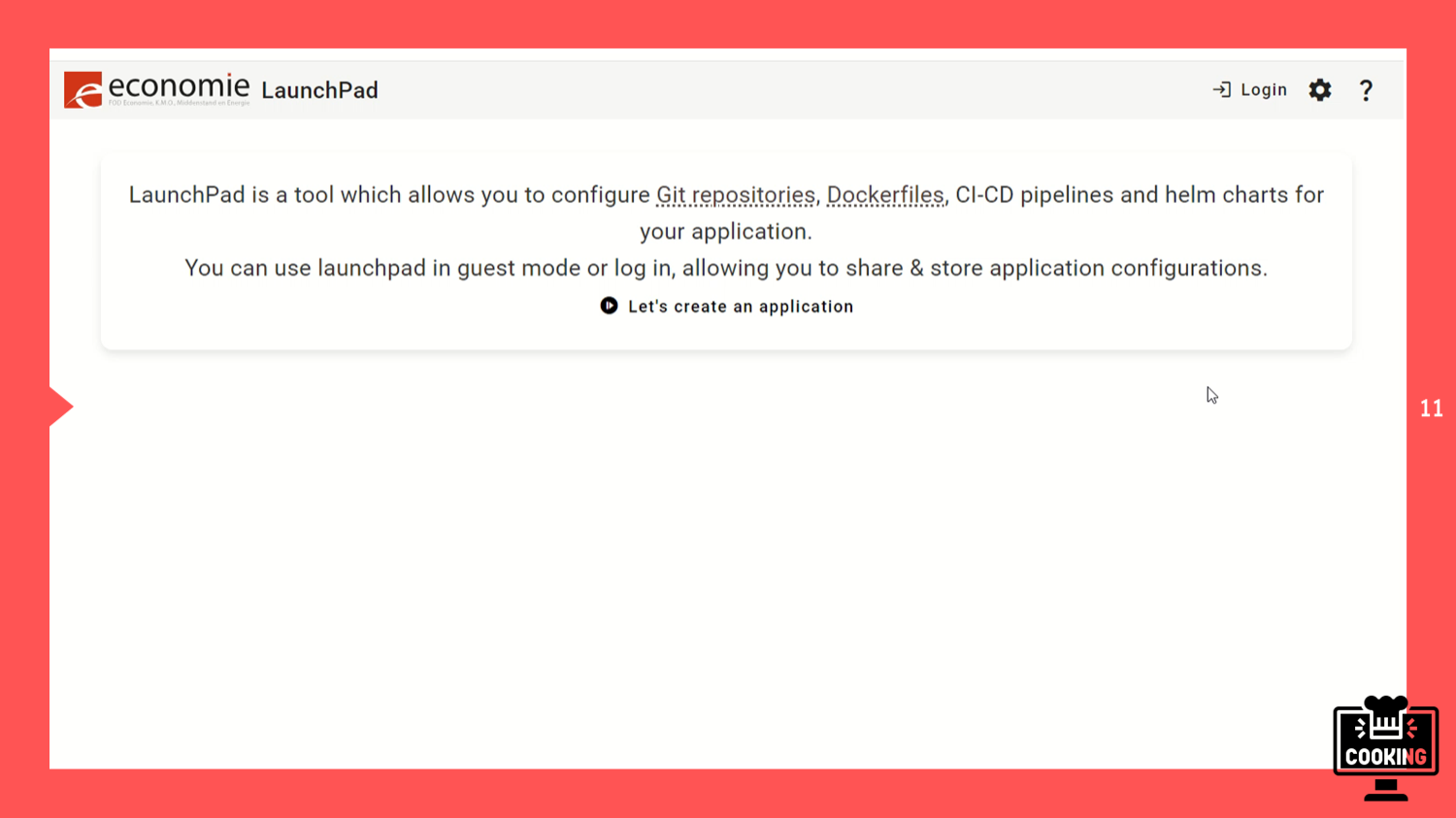
Task: Click the "your application." text line
Action: [725, 232]
